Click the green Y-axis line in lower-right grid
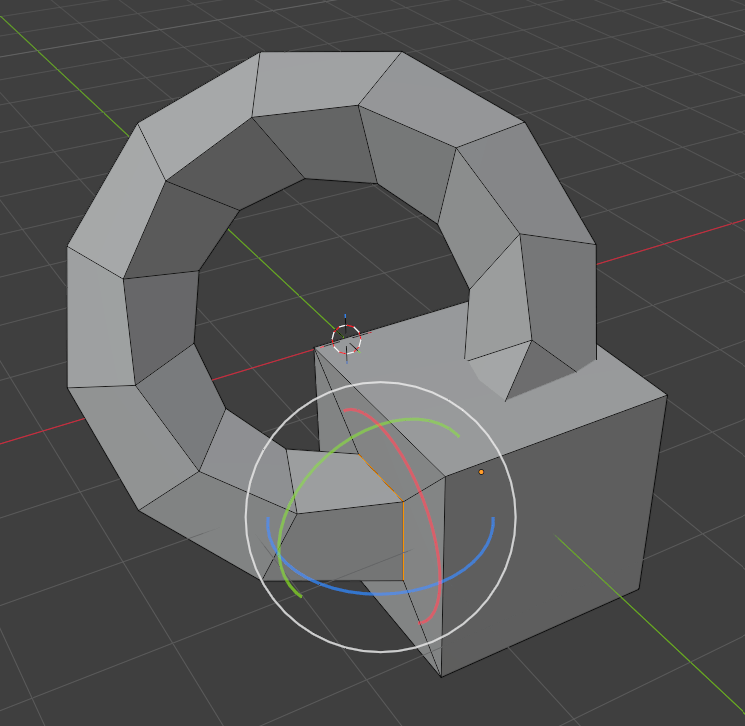 (651, 624)
